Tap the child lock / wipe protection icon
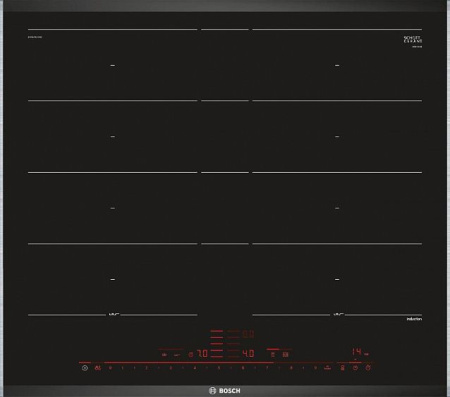The image size is (450, 397). [x=98, y=368]
